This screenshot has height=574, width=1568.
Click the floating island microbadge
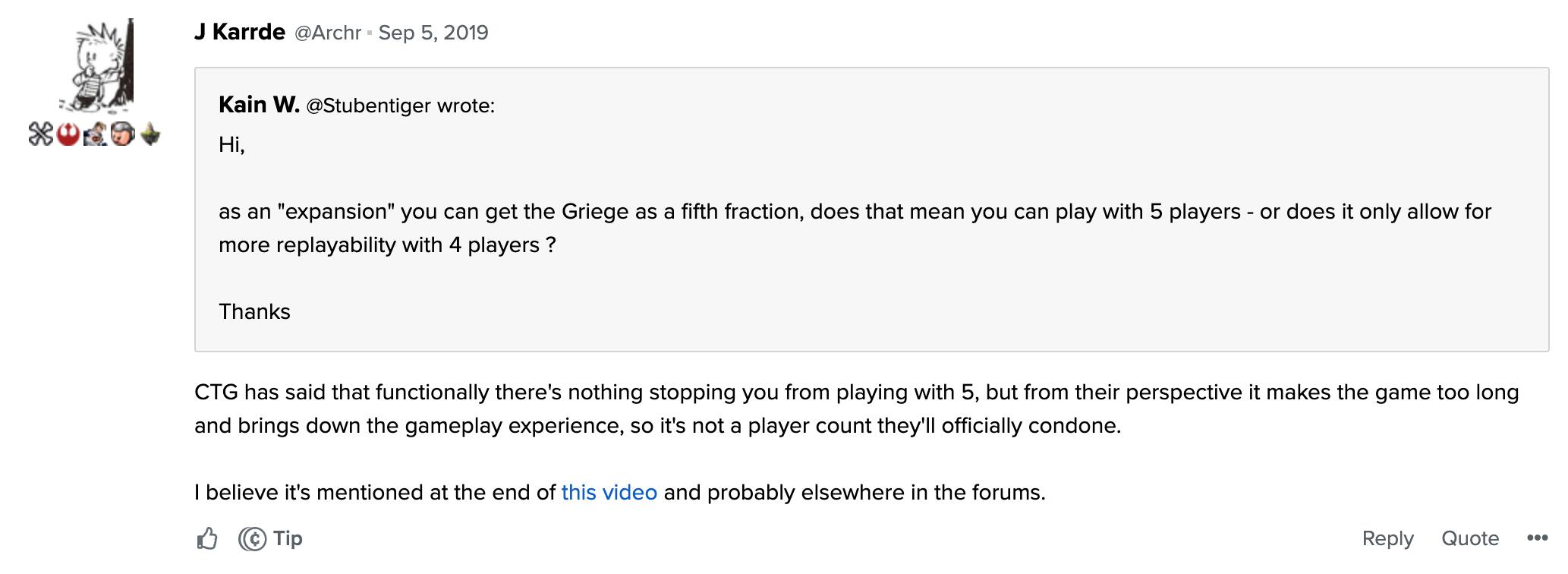pos(150,134)
